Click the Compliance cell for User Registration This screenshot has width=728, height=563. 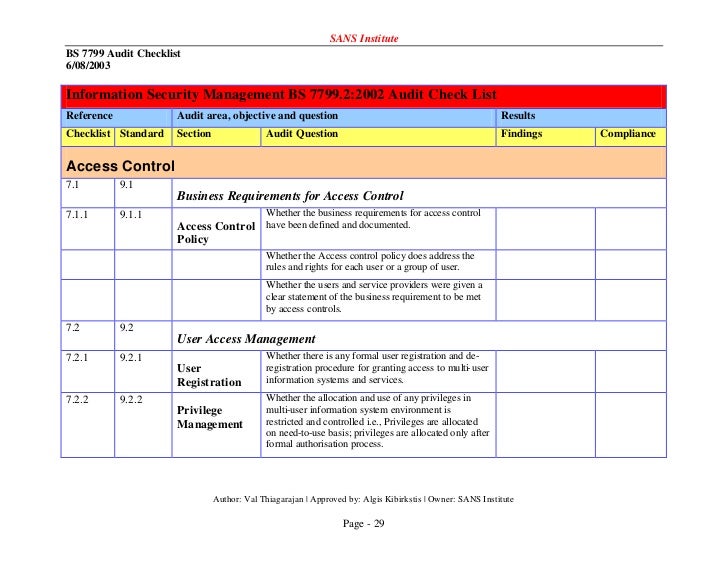631,371
